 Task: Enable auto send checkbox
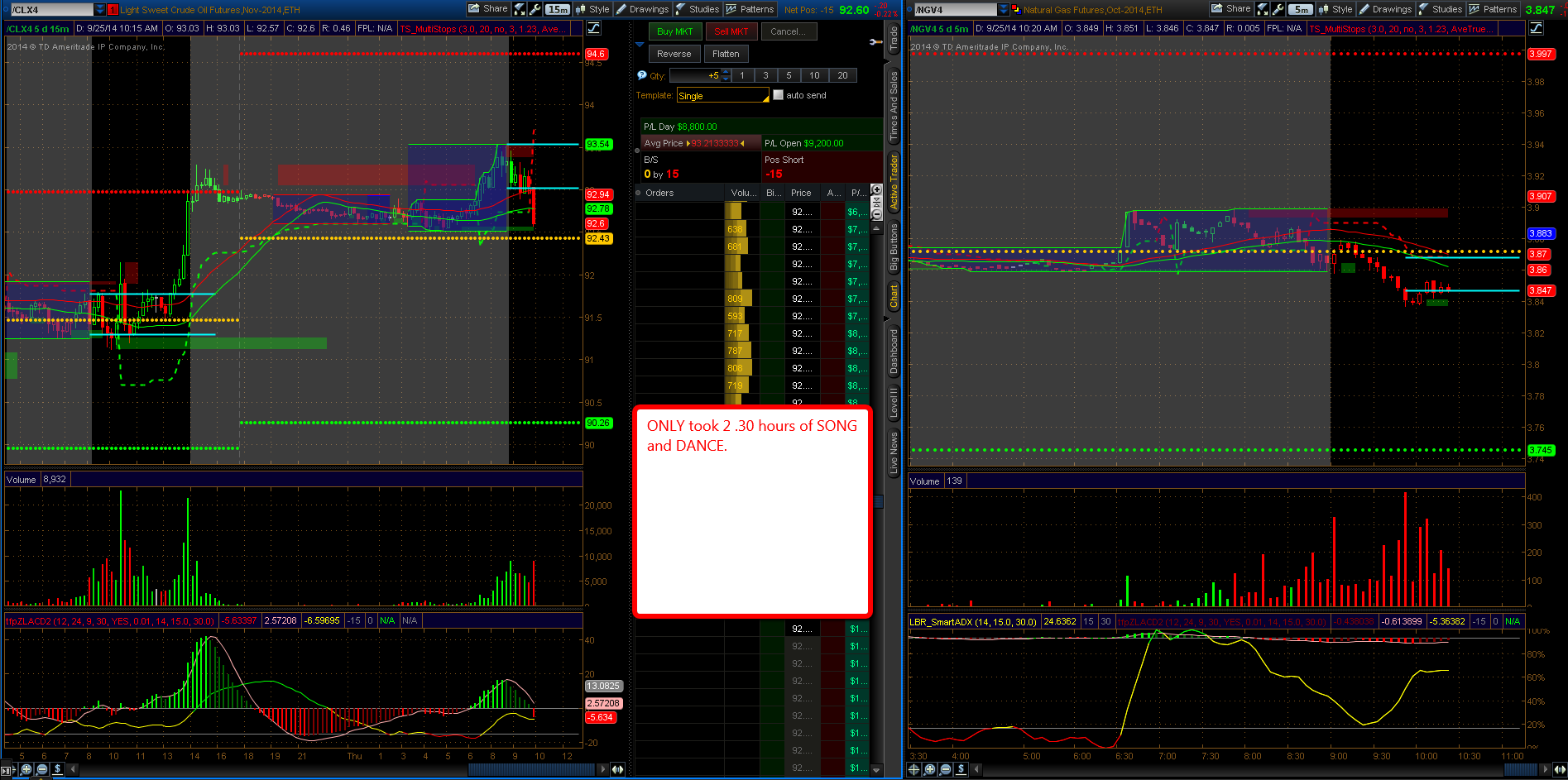[778, 95]
